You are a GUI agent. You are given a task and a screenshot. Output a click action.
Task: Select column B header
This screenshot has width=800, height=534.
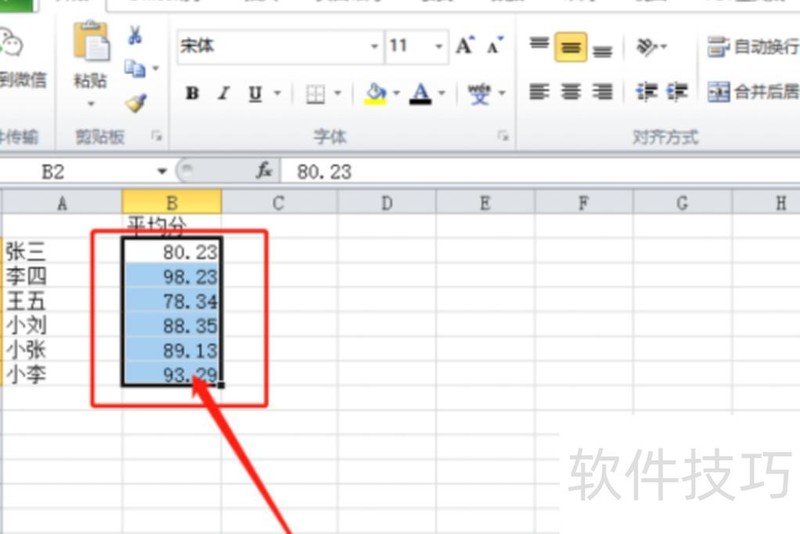171,202
